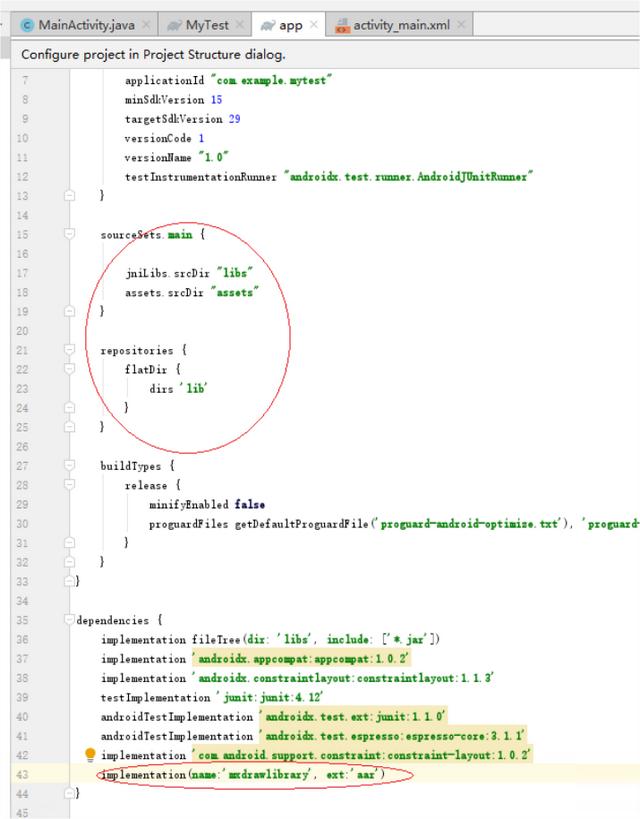Collapse the dependencies block at line 35

tap(69, 619)
